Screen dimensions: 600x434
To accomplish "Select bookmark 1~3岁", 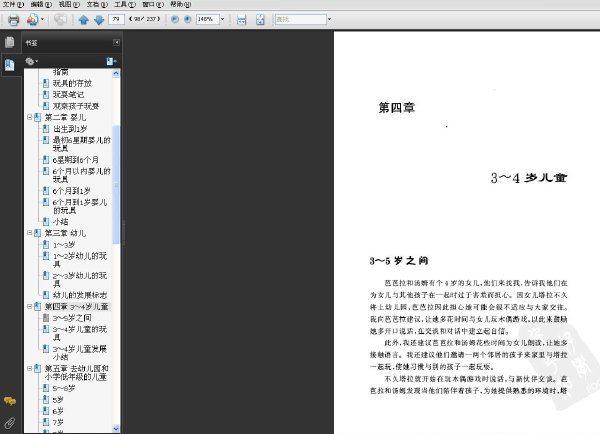I will coord(64,245).
